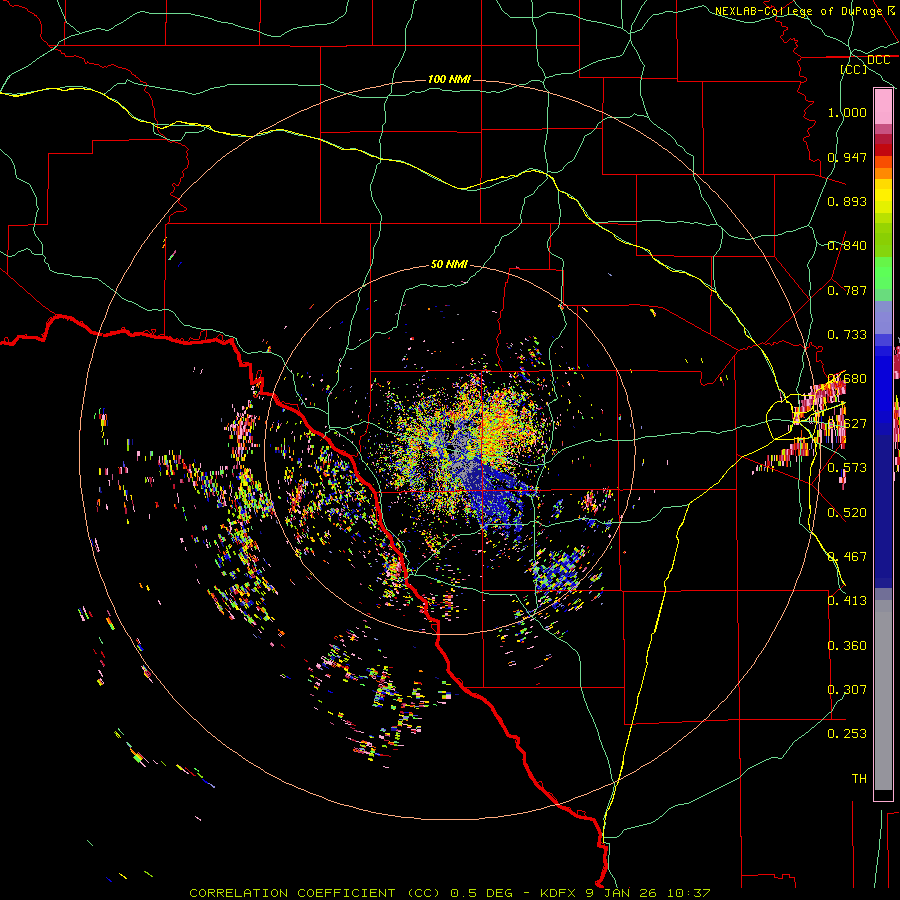Image resolution: width=900 pixels, height=900 pixels.
Task: Click the 1.000 legend value
Action: coord(847,112)
